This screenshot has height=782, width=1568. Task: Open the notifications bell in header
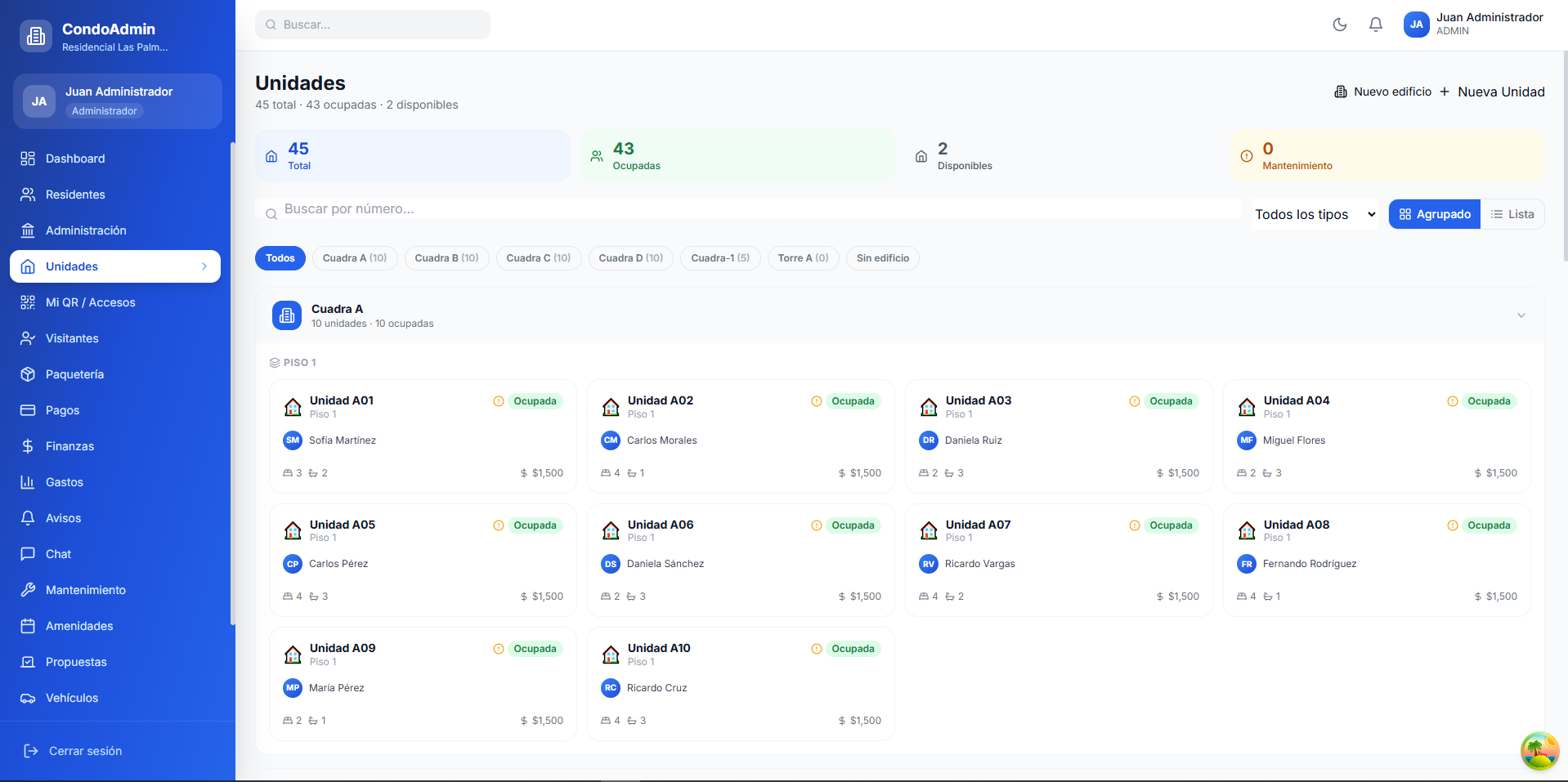click(x=1376, y=25)
